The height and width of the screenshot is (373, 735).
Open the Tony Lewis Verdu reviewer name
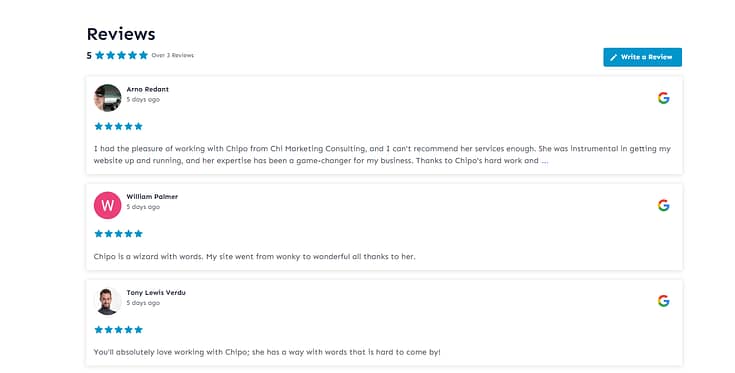tap(156, 292)
